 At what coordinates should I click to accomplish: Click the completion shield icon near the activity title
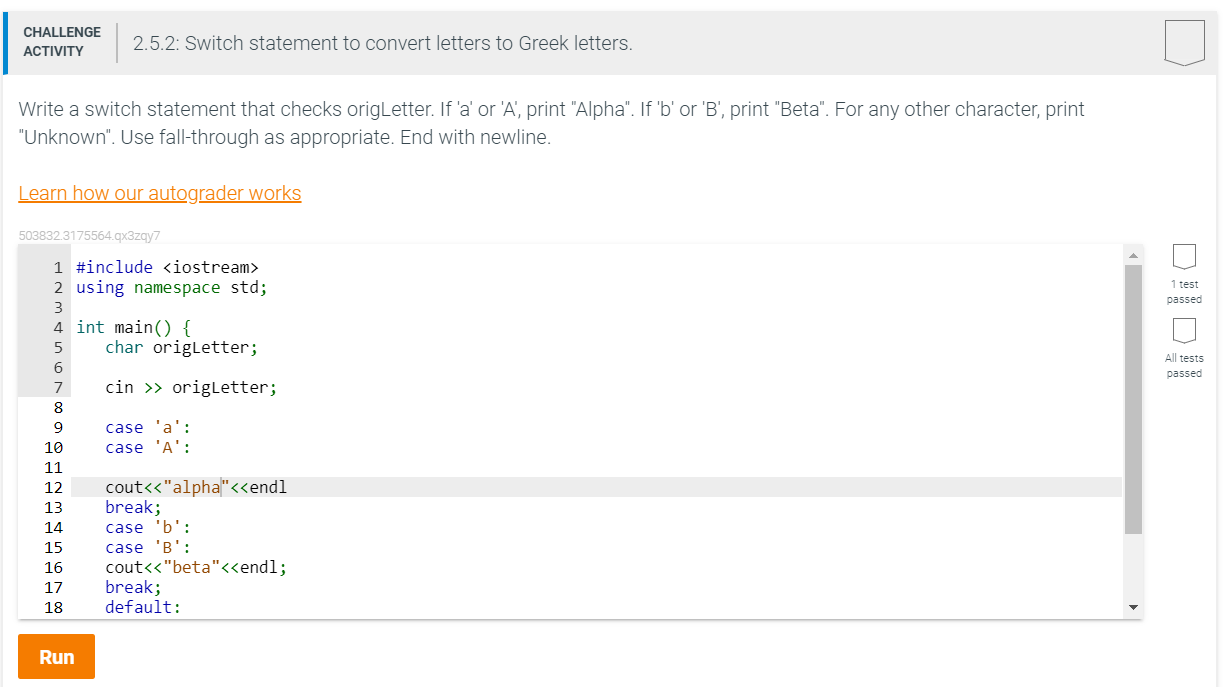[x=1184, y=40]
